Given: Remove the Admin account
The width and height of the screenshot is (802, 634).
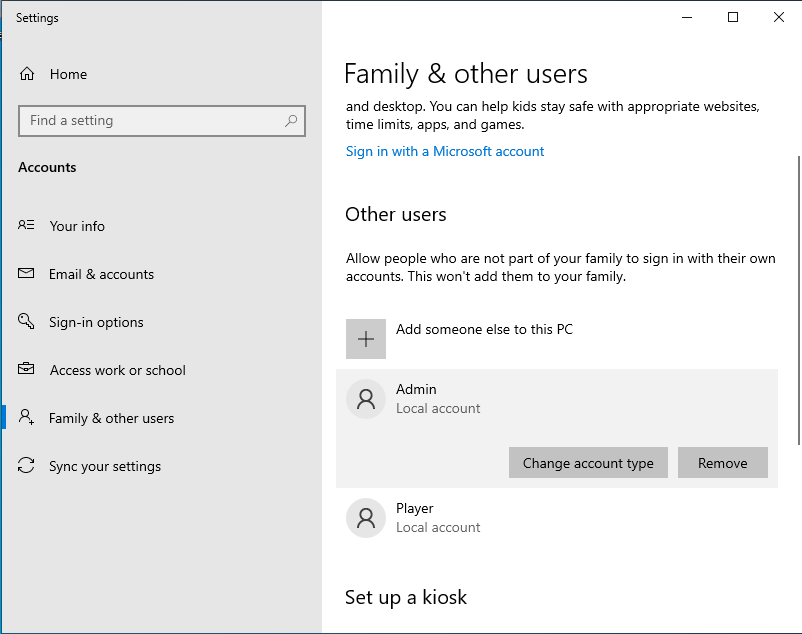Looking at the screenshot, I should [x=722, y=463].
